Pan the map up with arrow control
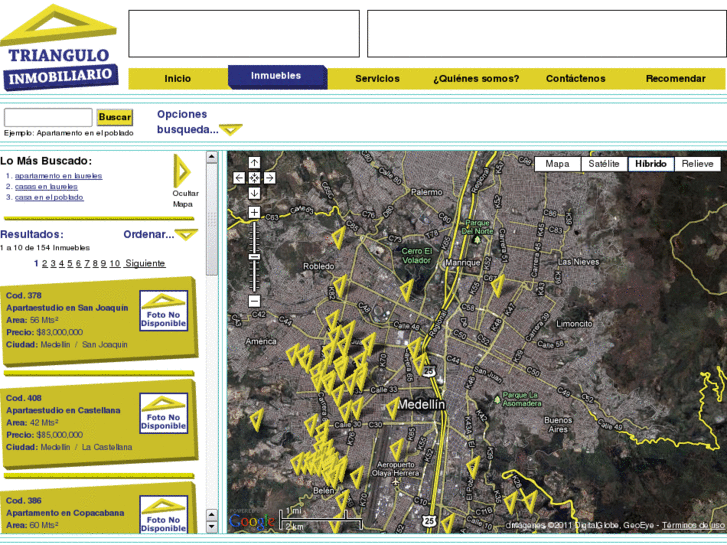727x545 pixels. point(254,162)
